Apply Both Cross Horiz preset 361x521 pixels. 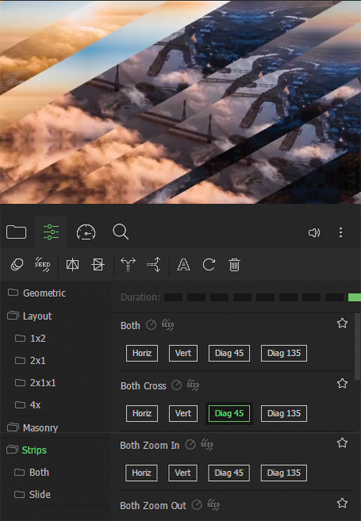(142, 414)
